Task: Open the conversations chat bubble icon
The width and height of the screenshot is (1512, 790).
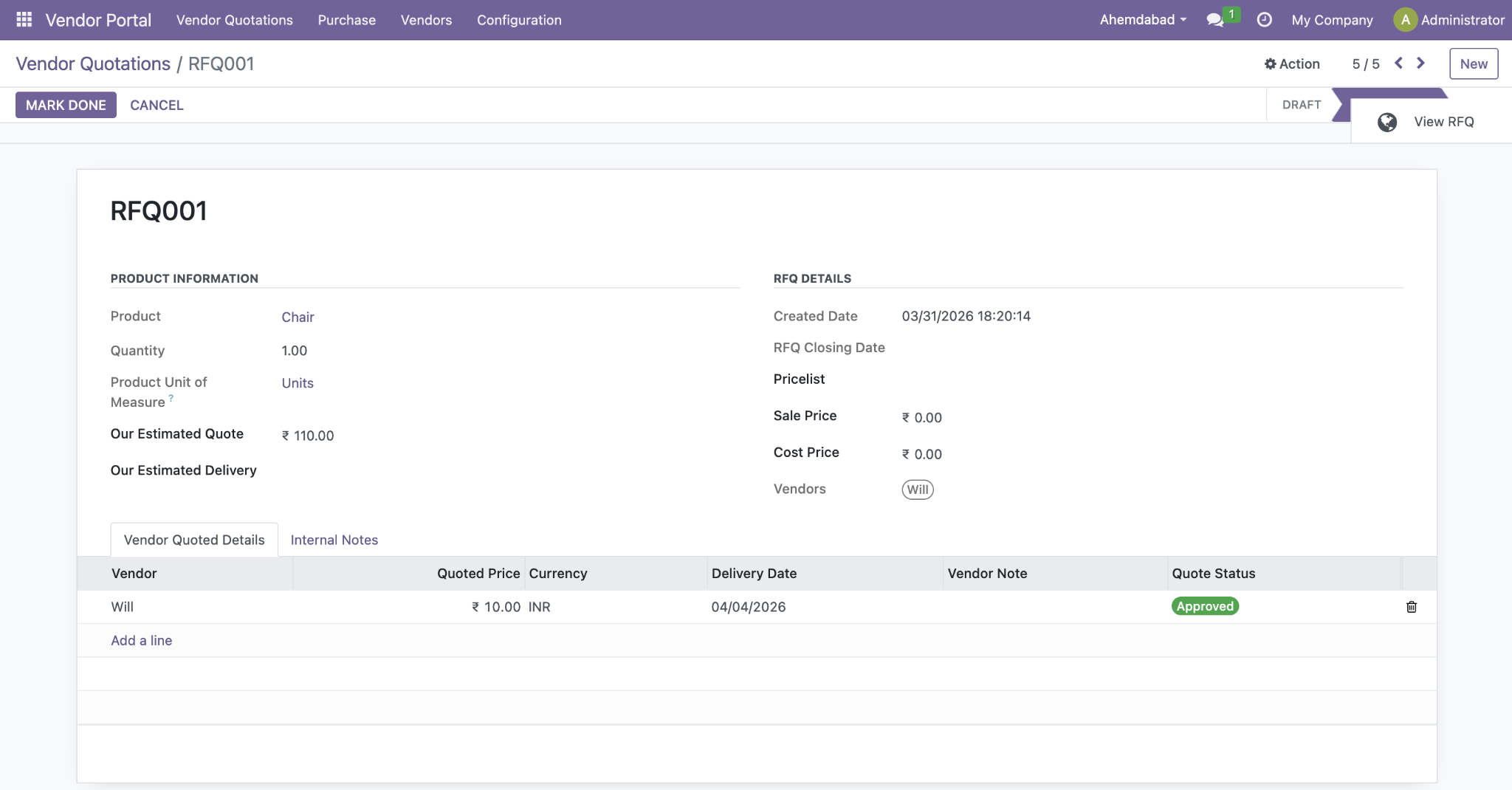Action: (1214, 20)
